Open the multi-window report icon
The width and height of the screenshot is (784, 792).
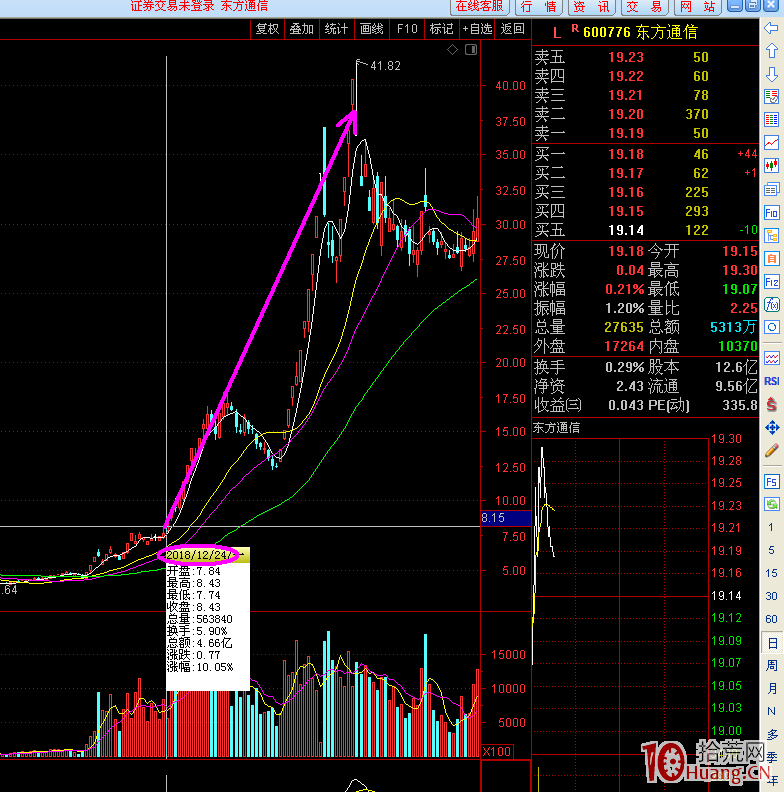[x=771, y=189]
